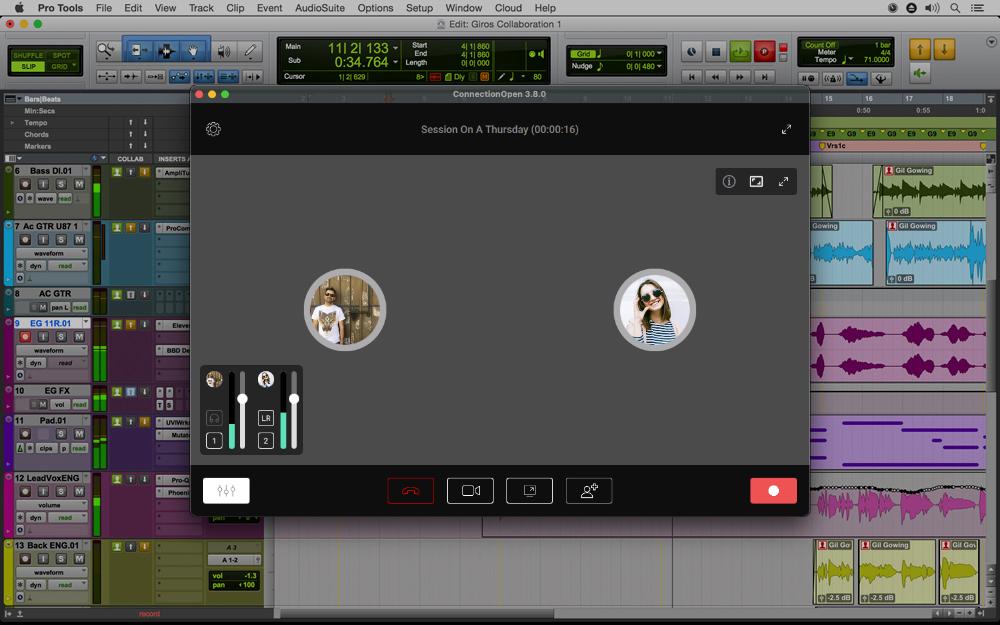Click the add participant icon in ConnectionOpen
The height and width of the screenshot is (625, 1000).
pyautogui.click(x=589, y=490)
